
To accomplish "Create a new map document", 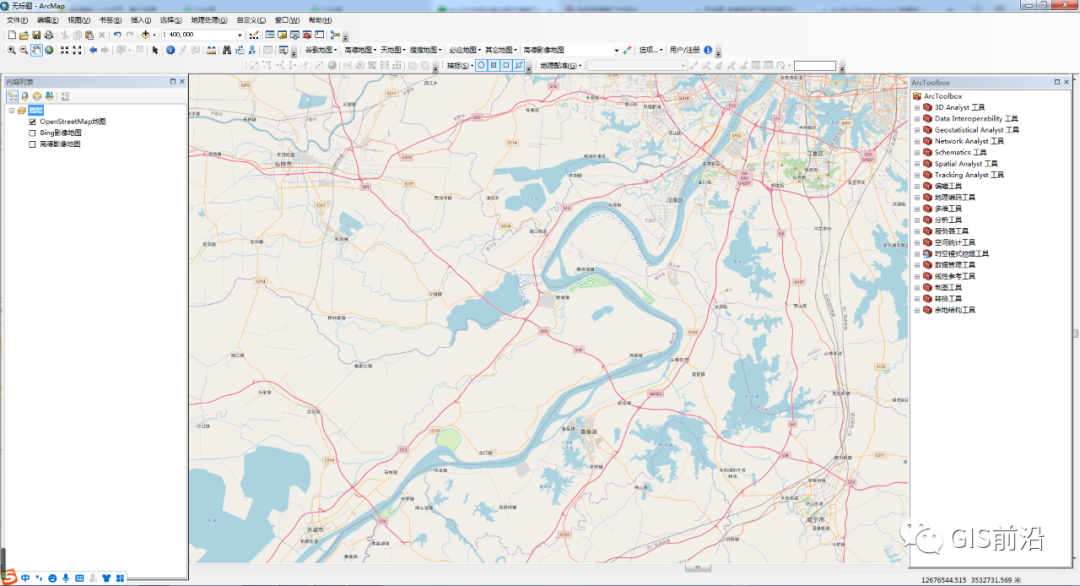I will tap(12, 34).
